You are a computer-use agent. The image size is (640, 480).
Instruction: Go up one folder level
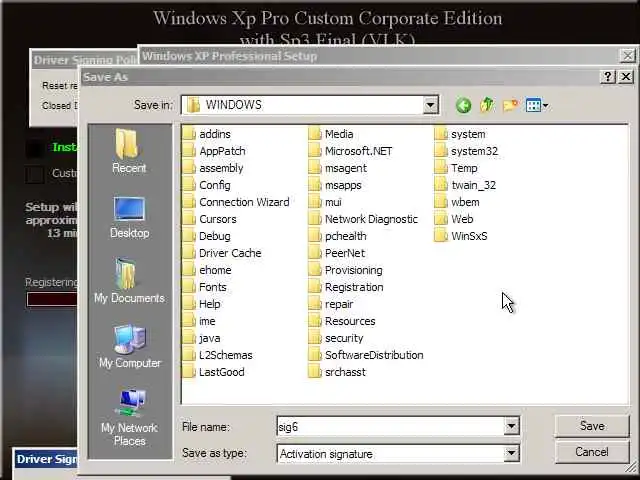pyautogui.click(x=487, y=105)
